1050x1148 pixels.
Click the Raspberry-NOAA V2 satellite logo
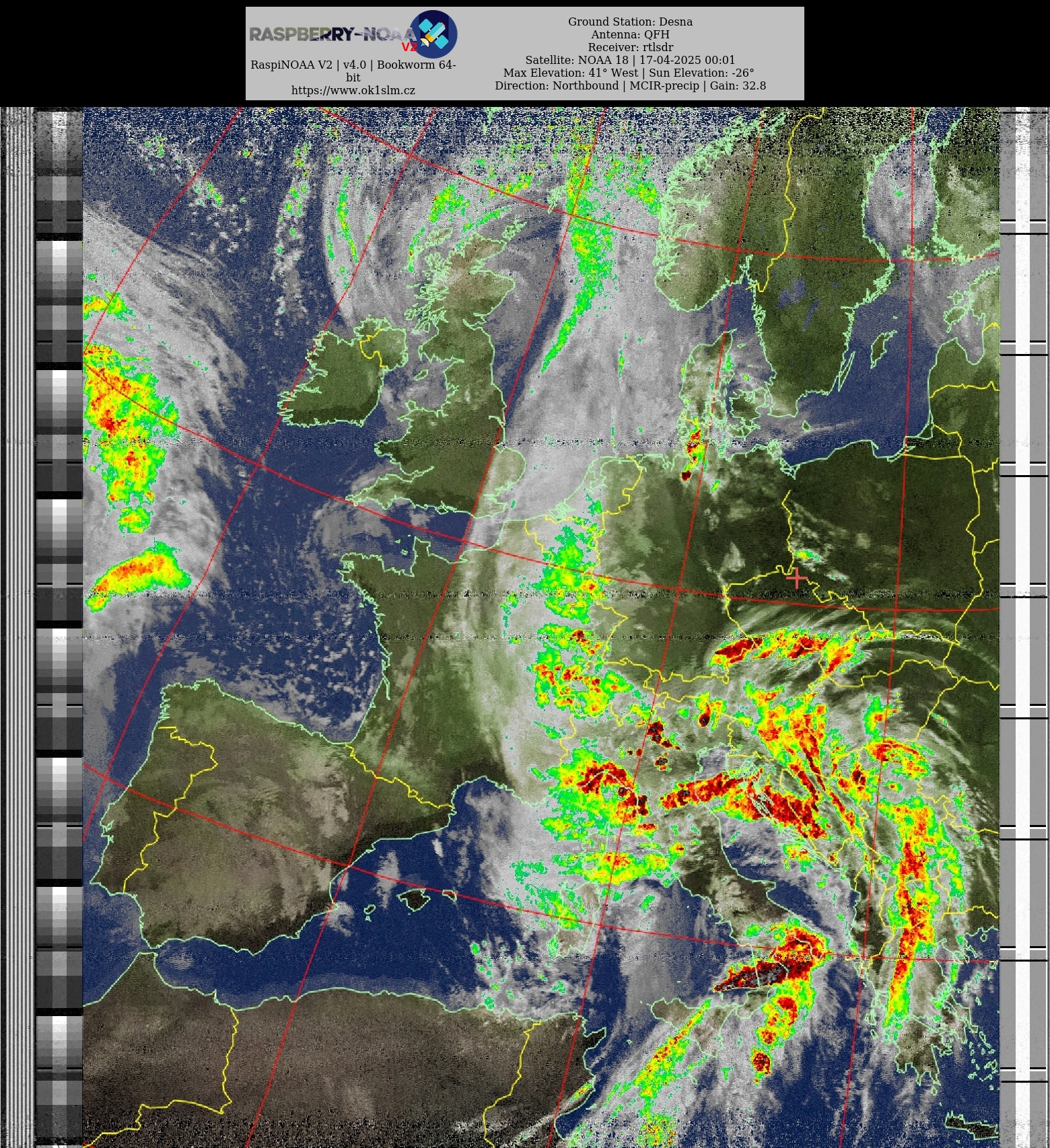pos(433,34)
